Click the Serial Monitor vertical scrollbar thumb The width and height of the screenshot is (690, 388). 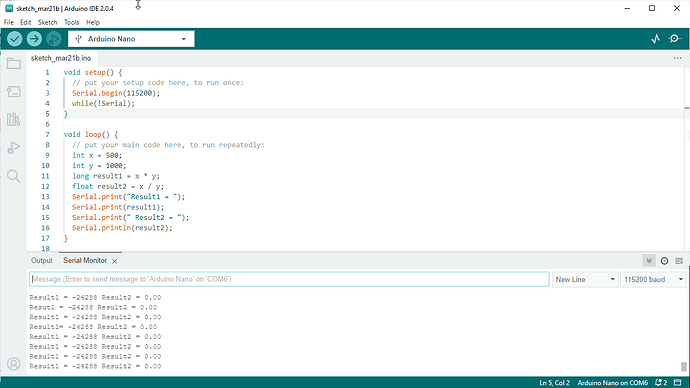683,366
